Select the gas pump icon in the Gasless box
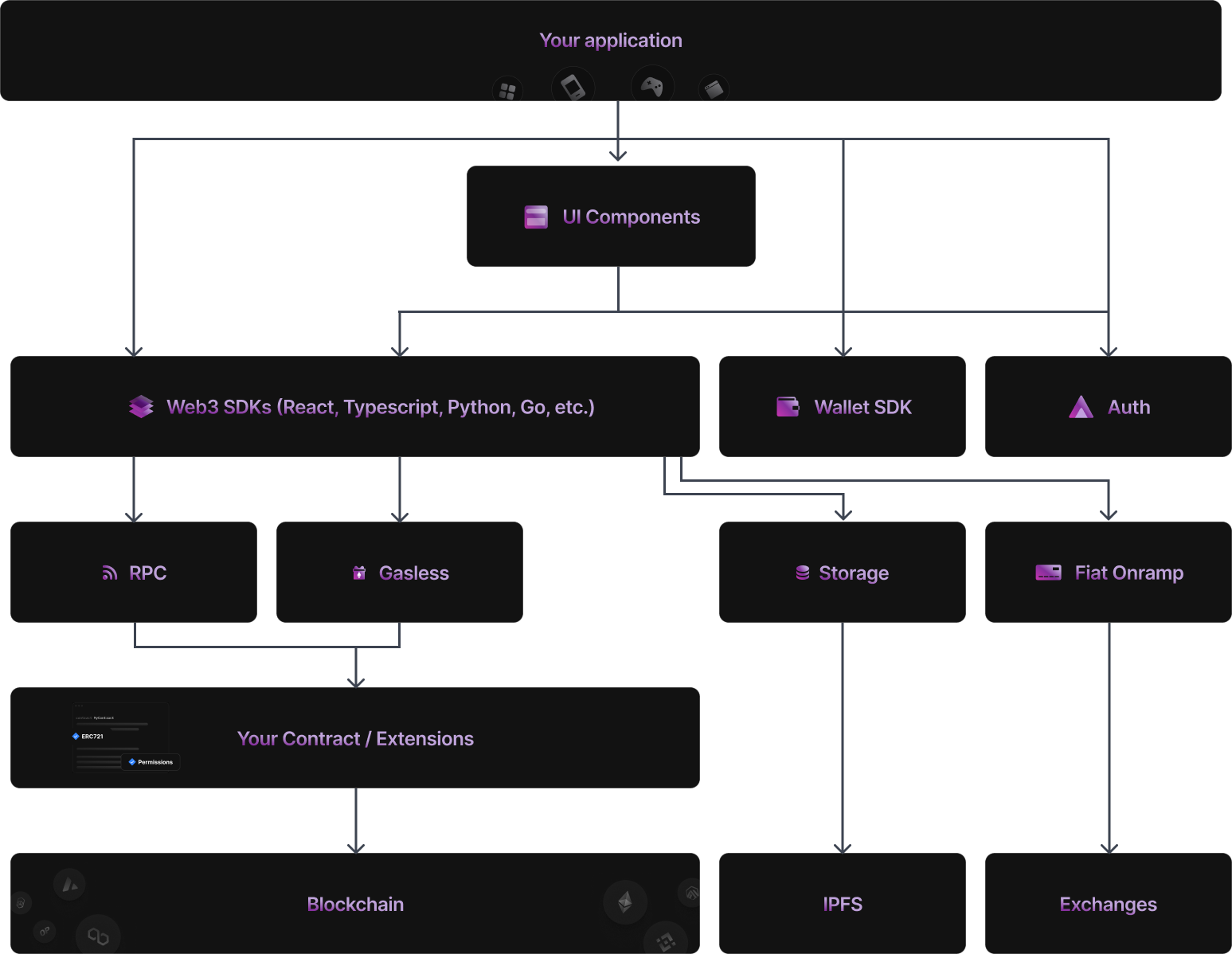 [x=359, y=573]
